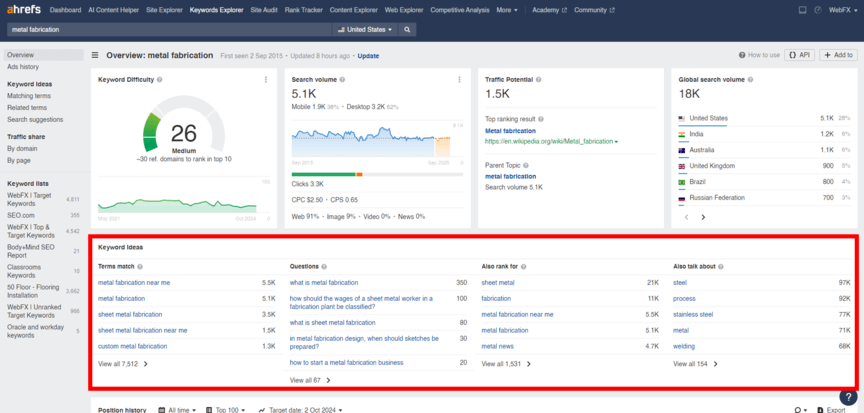This screenshot has height=413, width=864.
Task: Open the Community external link
Action: (x=595, y=10)
